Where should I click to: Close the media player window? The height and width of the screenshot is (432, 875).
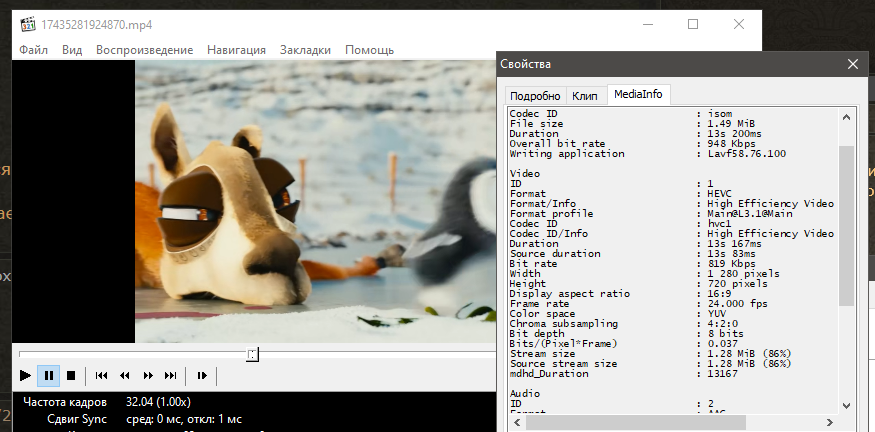pyautogui.click(x=739, y=25)
